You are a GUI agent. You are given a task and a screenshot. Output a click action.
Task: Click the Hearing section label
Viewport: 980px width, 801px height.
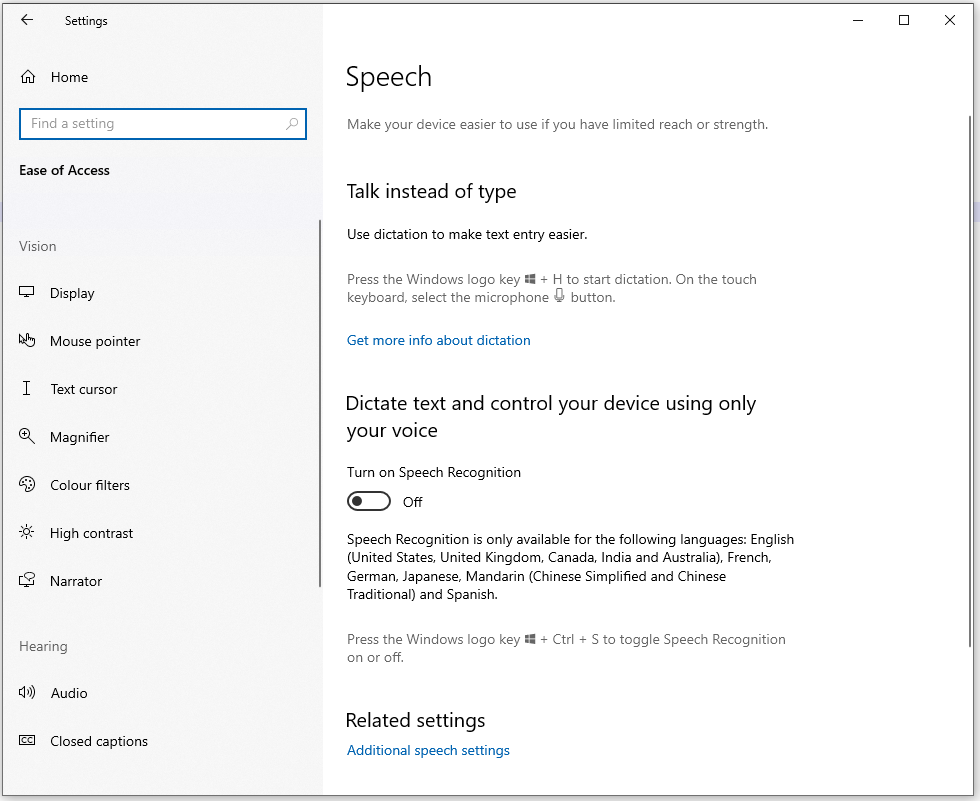(x=43, y=646)
